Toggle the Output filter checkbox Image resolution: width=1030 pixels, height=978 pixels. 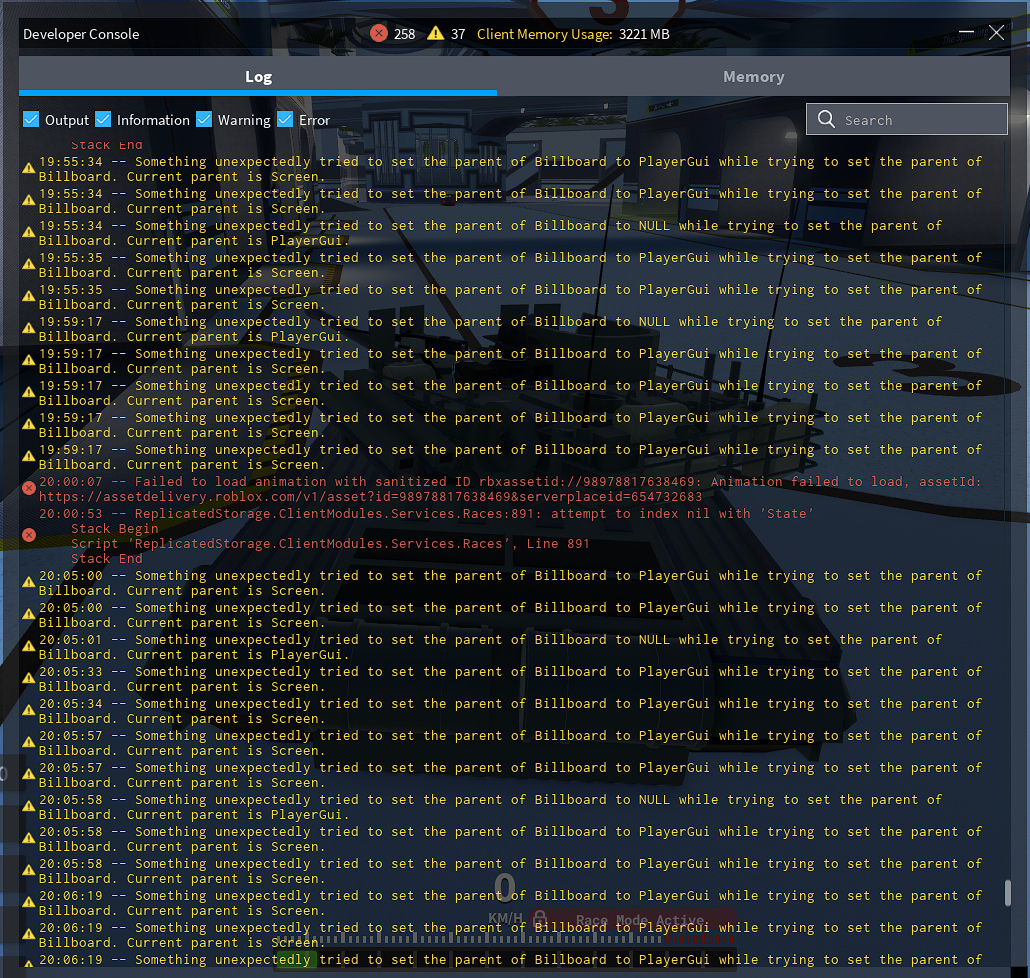31,119
